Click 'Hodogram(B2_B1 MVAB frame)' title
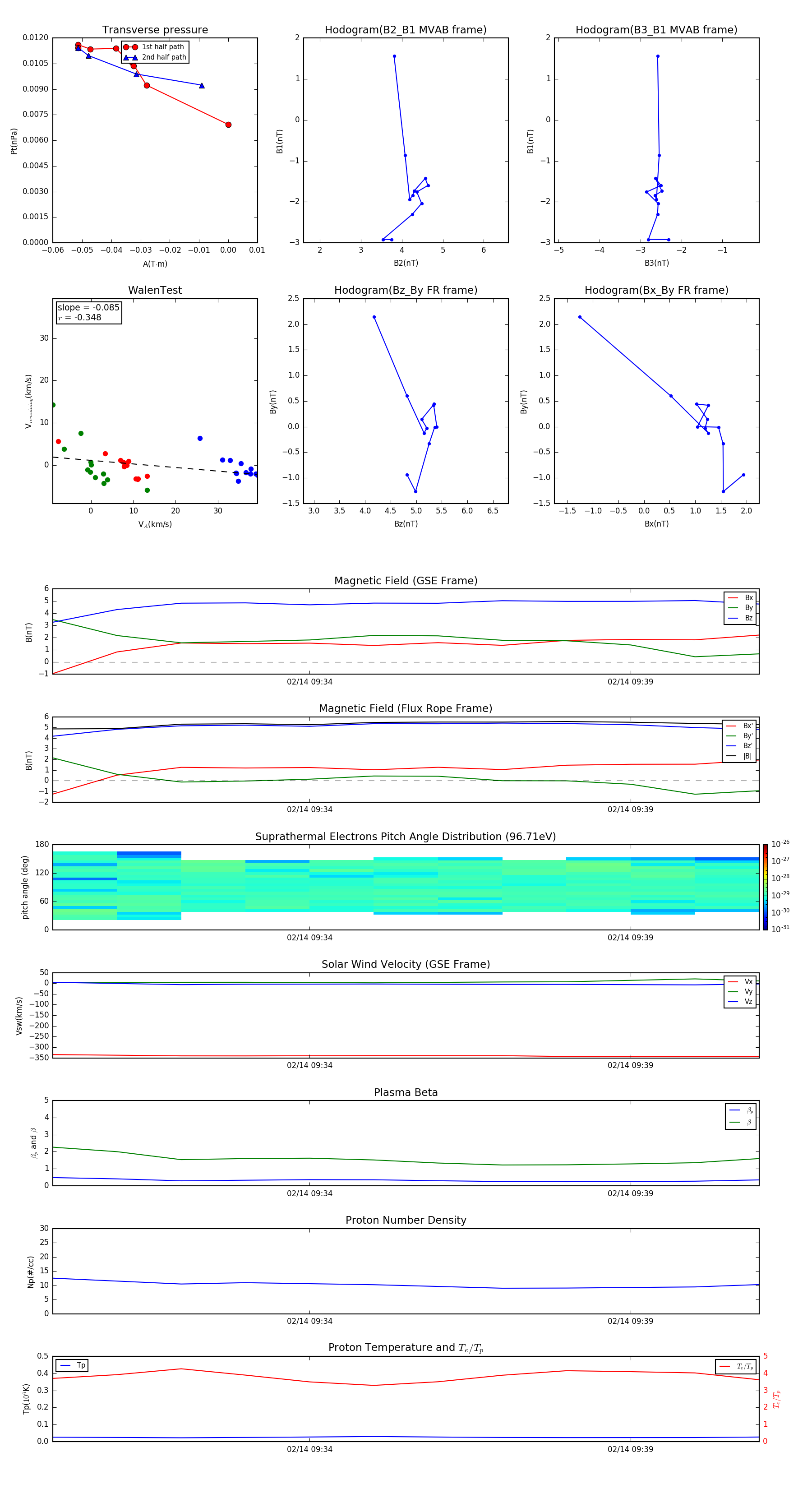 [x=406, y=29]
